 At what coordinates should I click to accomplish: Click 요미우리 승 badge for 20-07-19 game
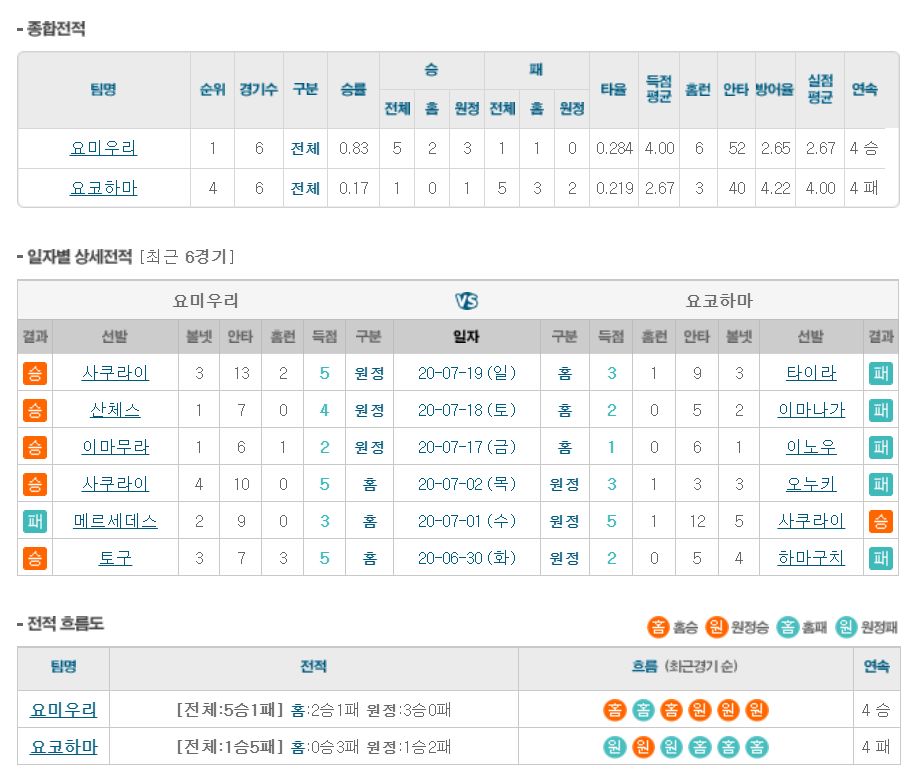(35, 373)
